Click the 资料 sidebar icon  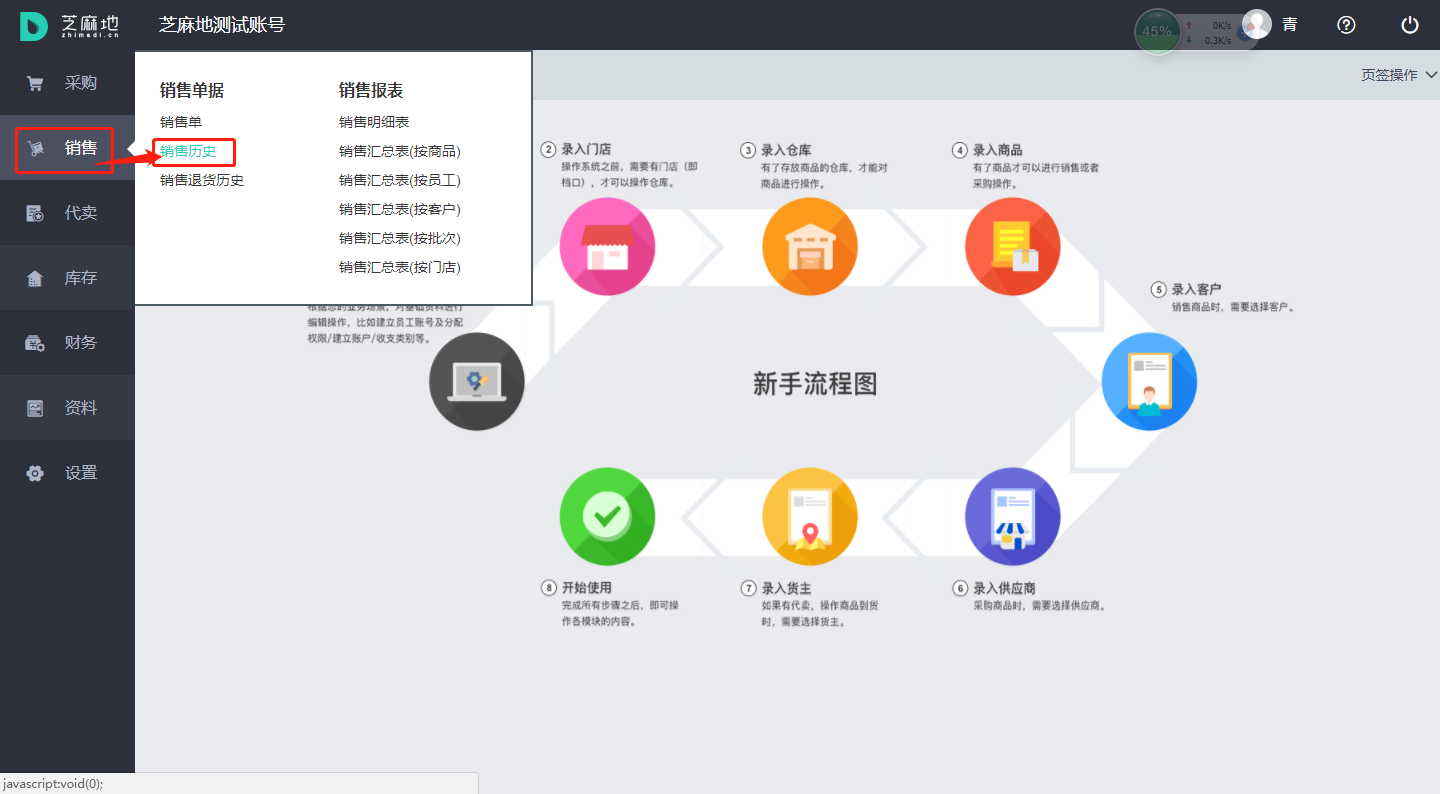tap(35, 408)
